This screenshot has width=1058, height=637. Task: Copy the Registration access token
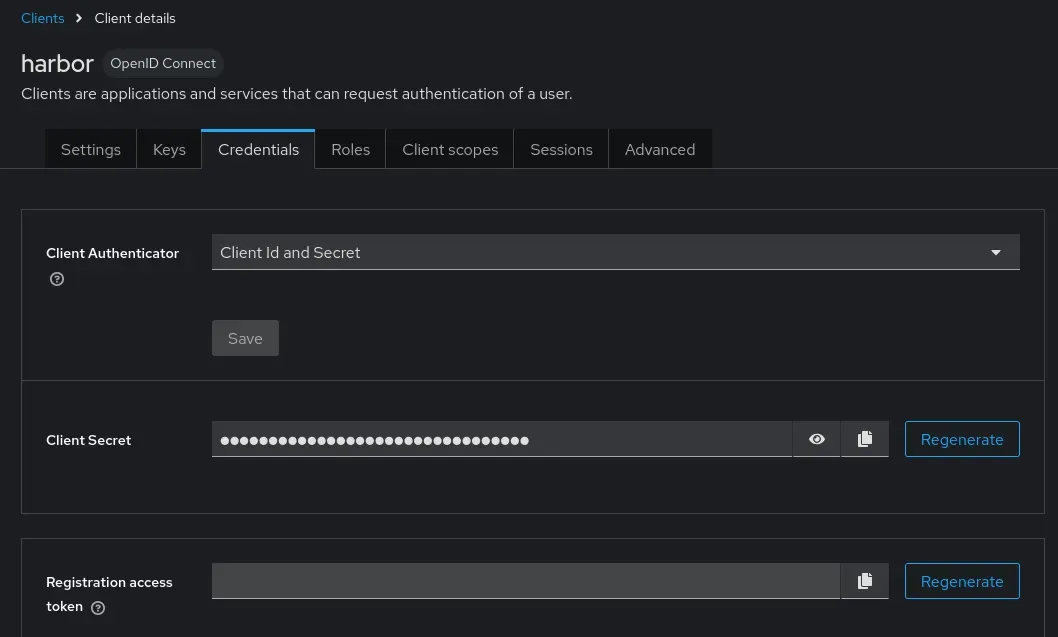864,581
